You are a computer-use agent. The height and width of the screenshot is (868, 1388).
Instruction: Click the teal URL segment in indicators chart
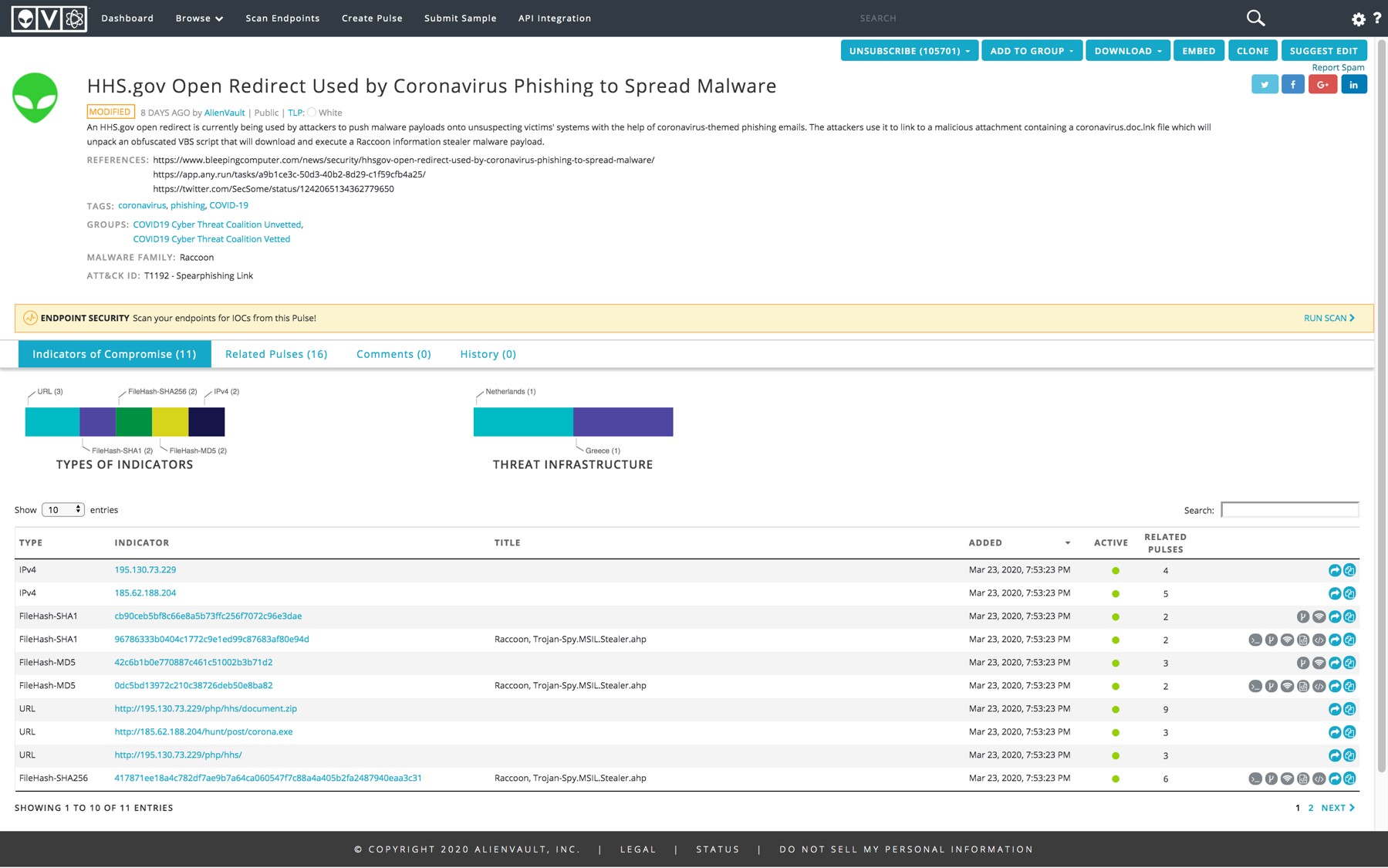tap(52, 422)
